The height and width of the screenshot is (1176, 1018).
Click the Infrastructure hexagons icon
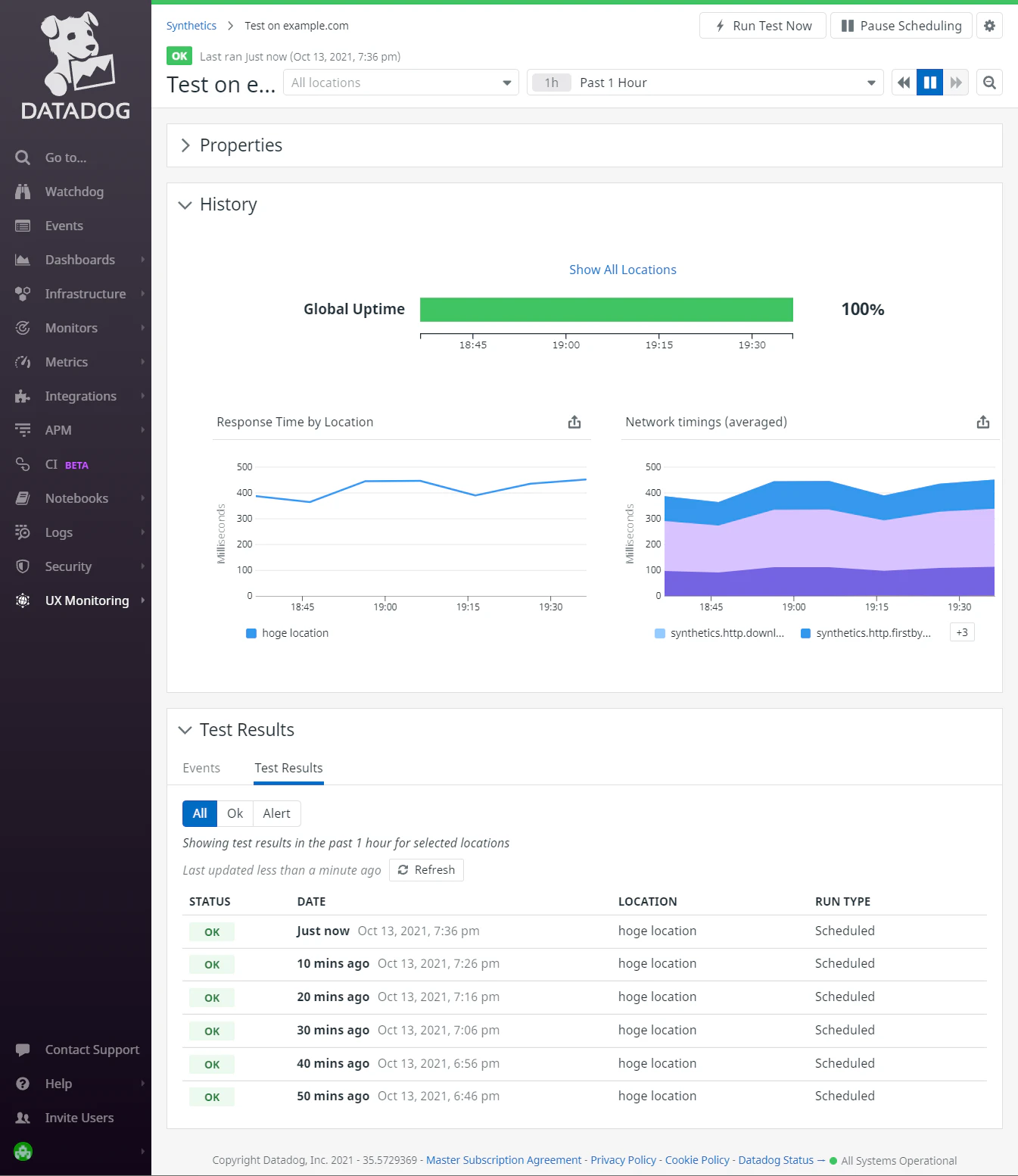coord(23,294)
